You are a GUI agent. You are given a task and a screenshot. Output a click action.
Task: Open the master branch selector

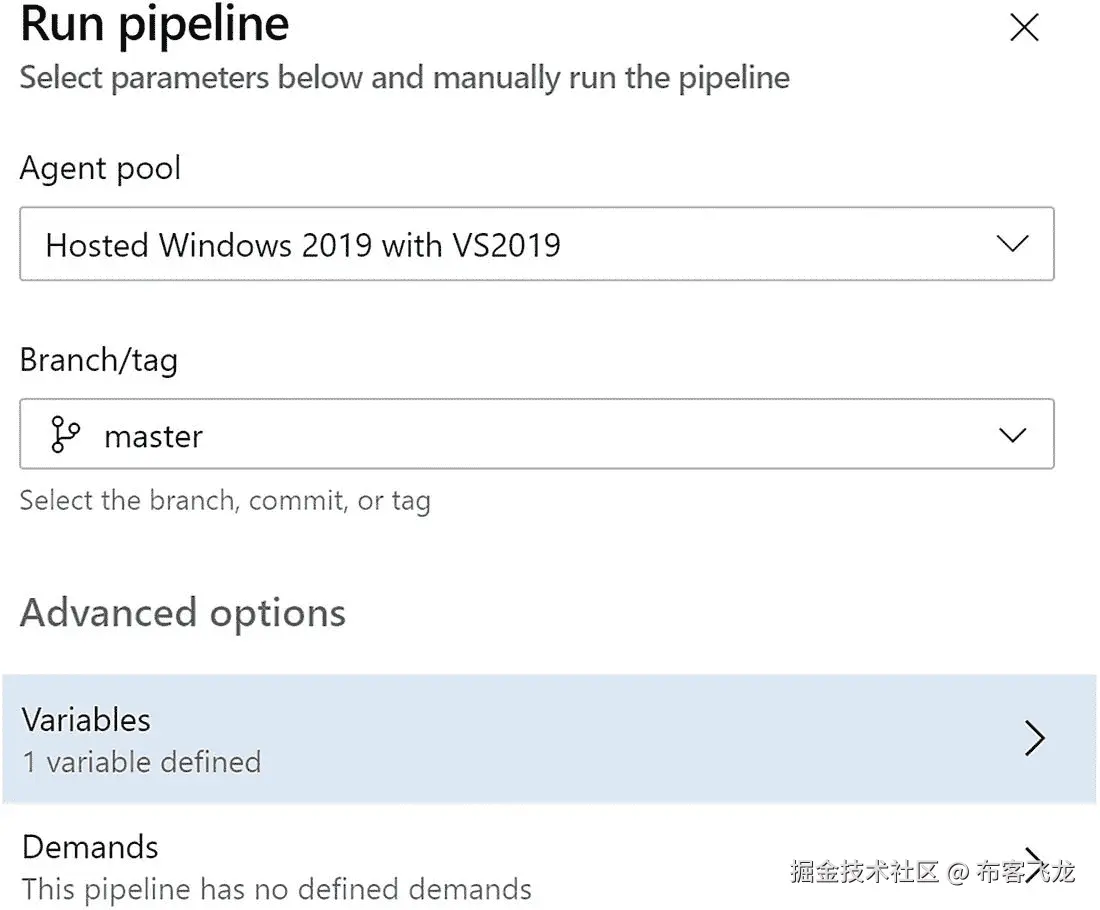point(536,435)
